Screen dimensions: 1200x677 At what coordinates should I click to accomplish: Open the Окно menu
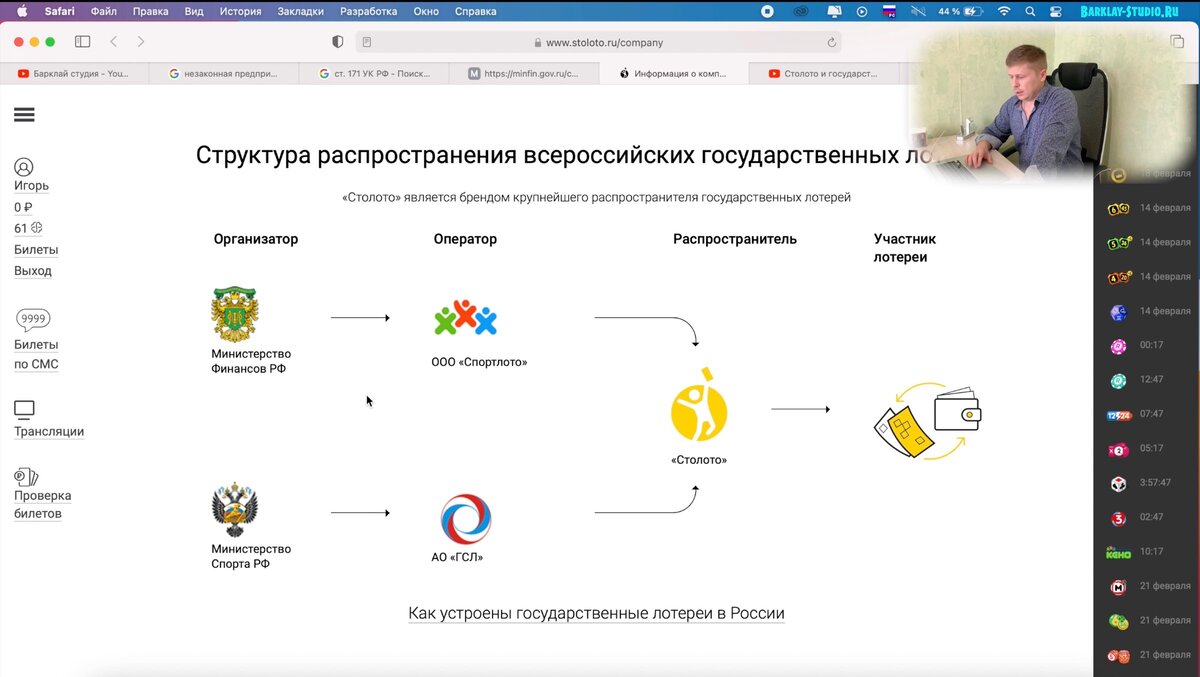tap(426, 11)
